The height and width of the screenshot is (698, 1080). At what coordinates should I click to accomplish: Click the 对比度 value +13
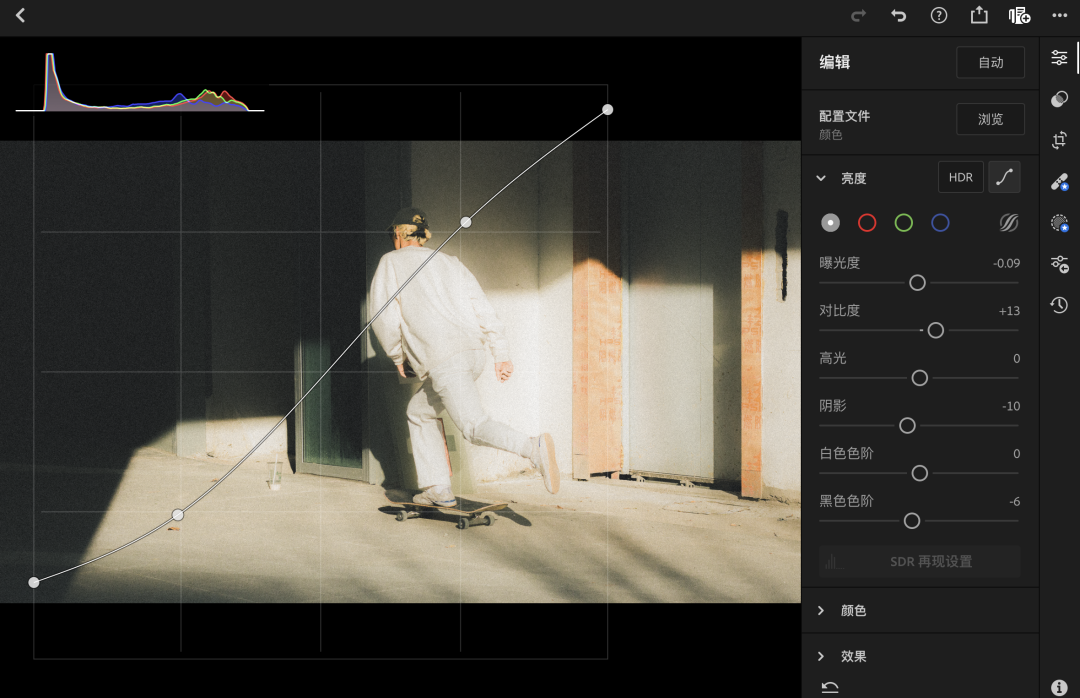tap(1009, 311)
